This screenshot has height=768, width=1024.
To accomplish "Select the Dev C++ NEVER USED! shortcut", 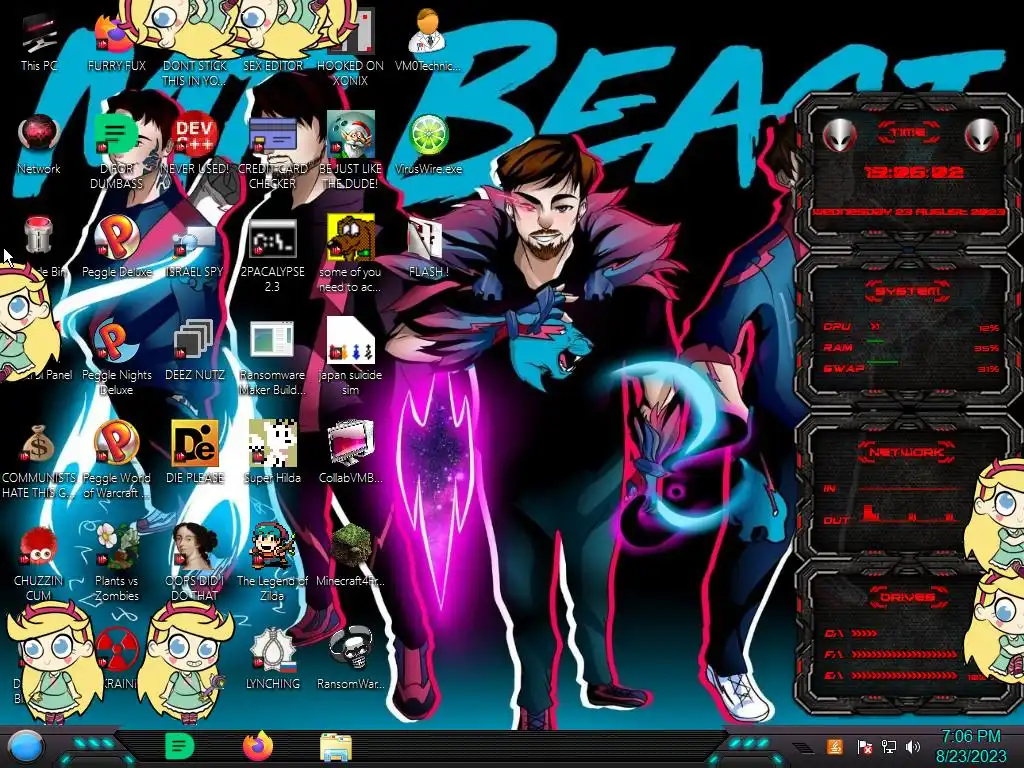I will click(x=194, y=144).
